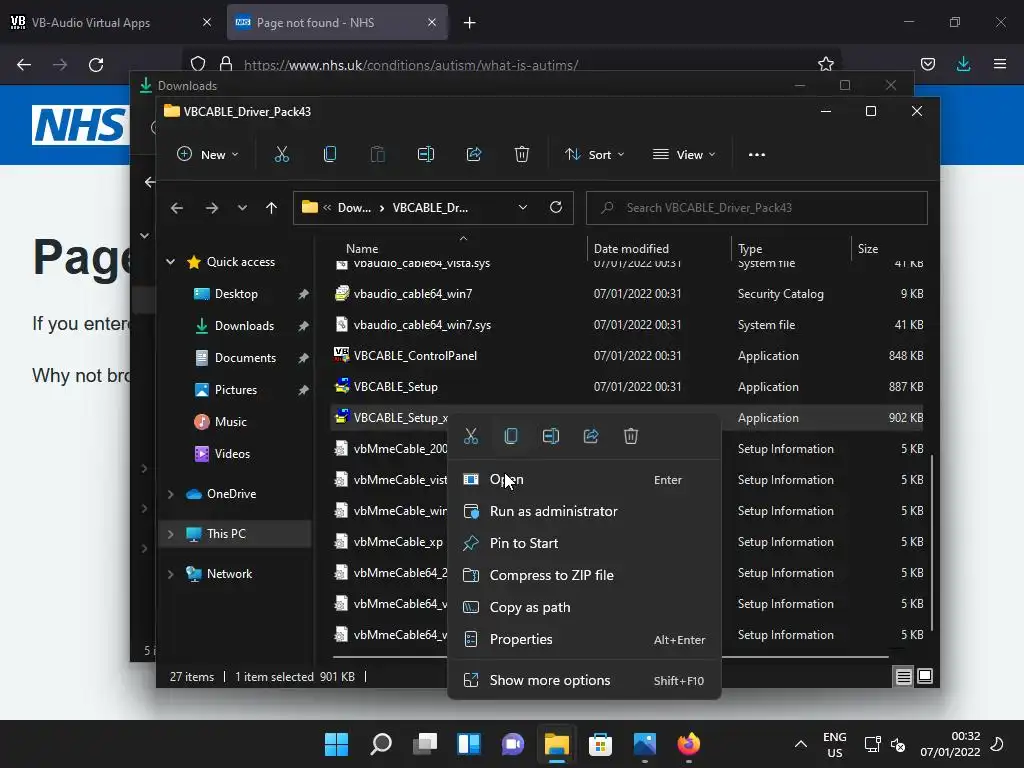Click the file list vertical scrollbar
1024x768 pixels.
(x=932, y=542)
